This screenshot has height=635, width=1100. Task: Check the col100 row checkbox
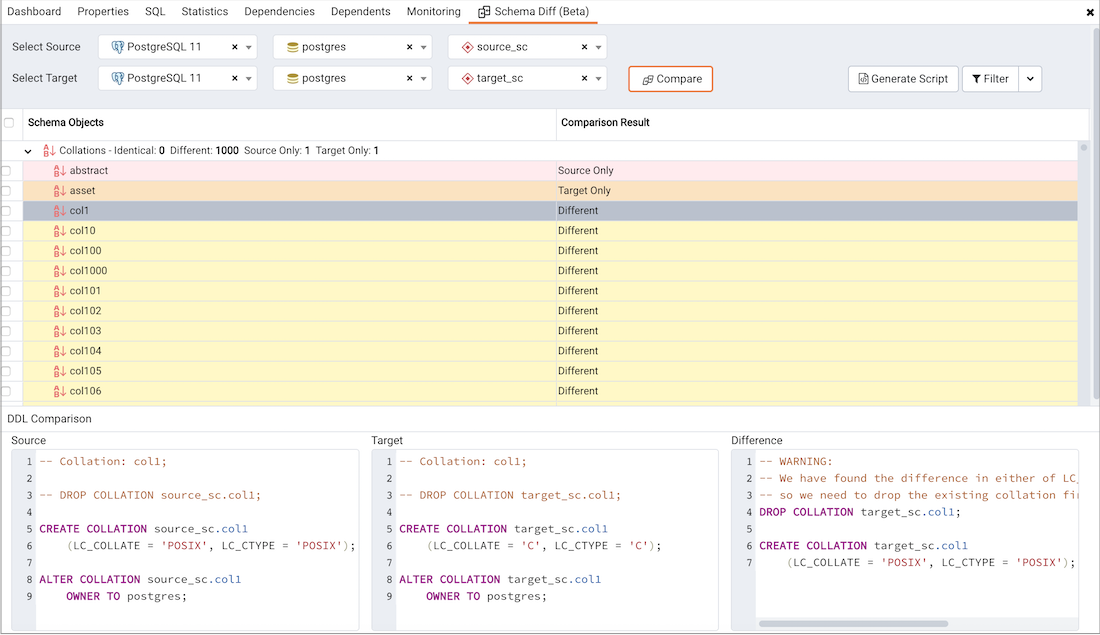pyautogui.click(x=6, y=250)
